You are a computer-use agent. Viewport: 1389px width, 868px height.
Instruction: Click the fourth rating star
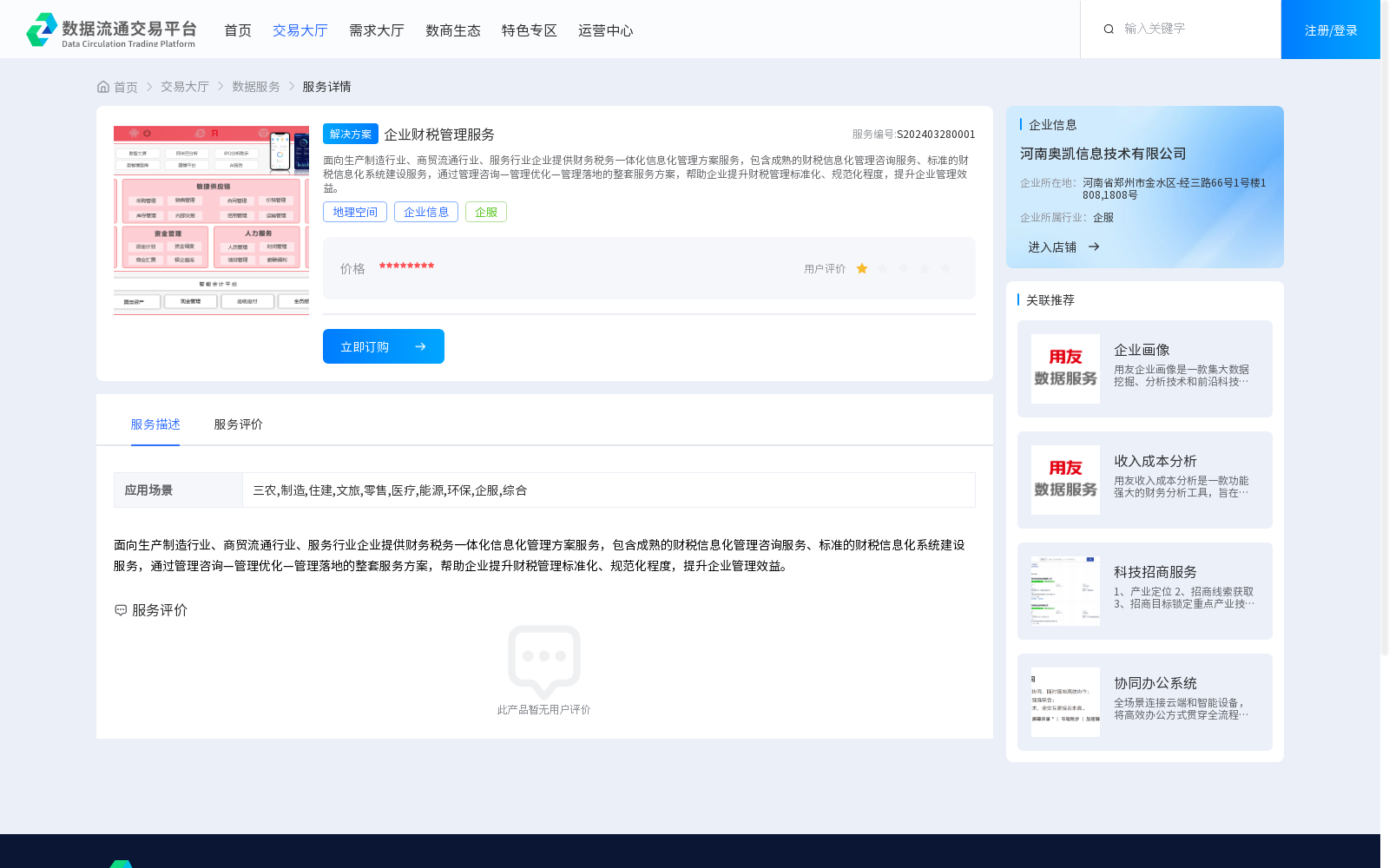(925, 268)
